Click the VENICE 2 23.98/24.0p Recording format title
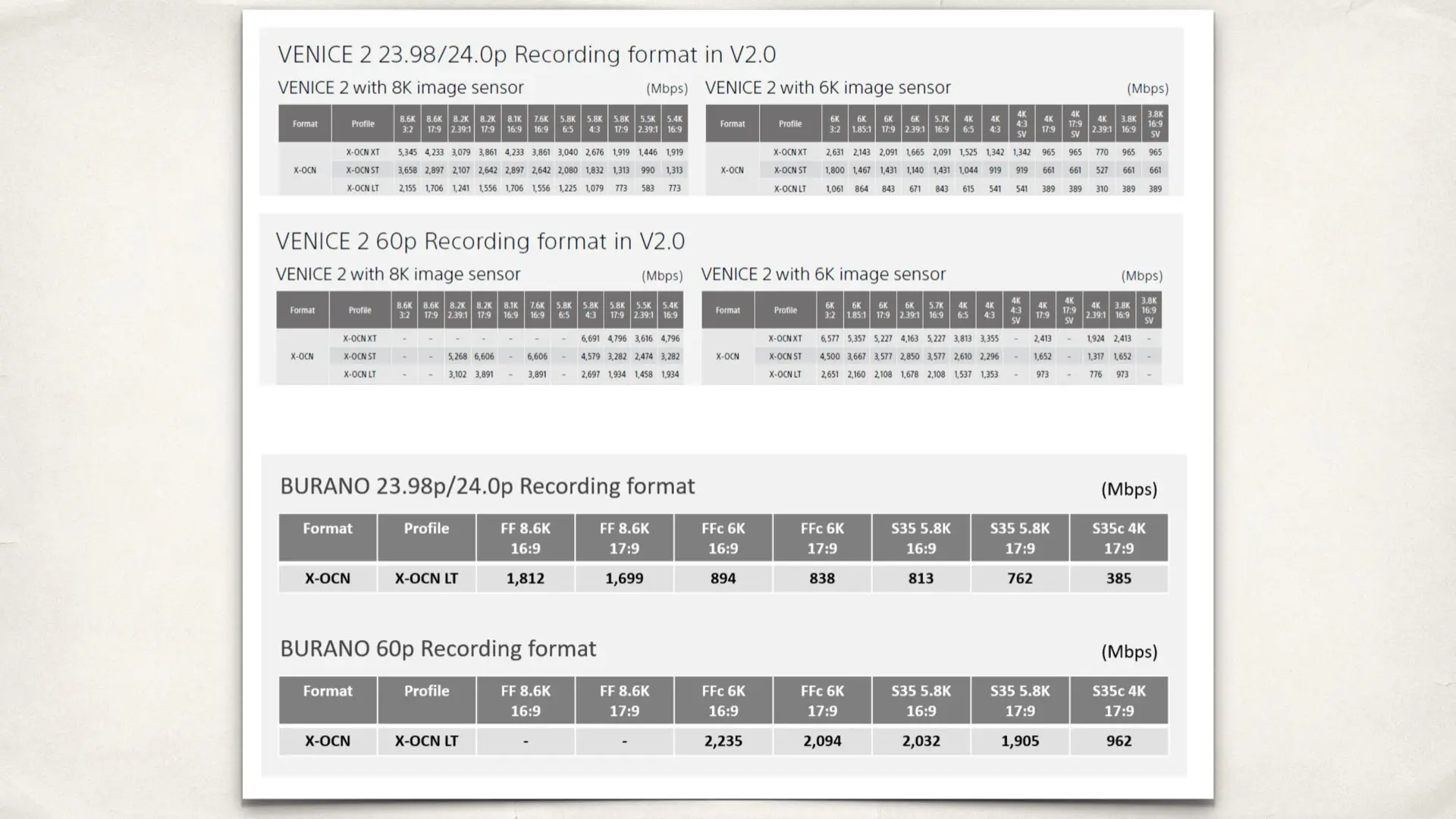 (x=526, y=55)
